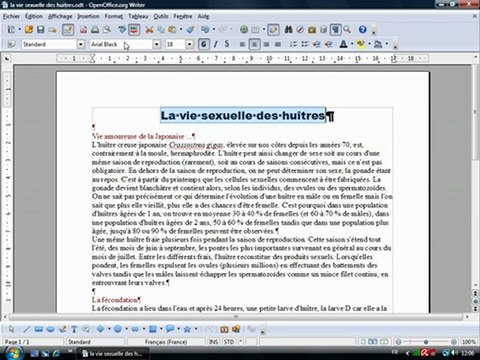This screenshot has height=360, width=480.
Task: Open Styles and Formatting window icon
Action: click(x=11, y=44)
